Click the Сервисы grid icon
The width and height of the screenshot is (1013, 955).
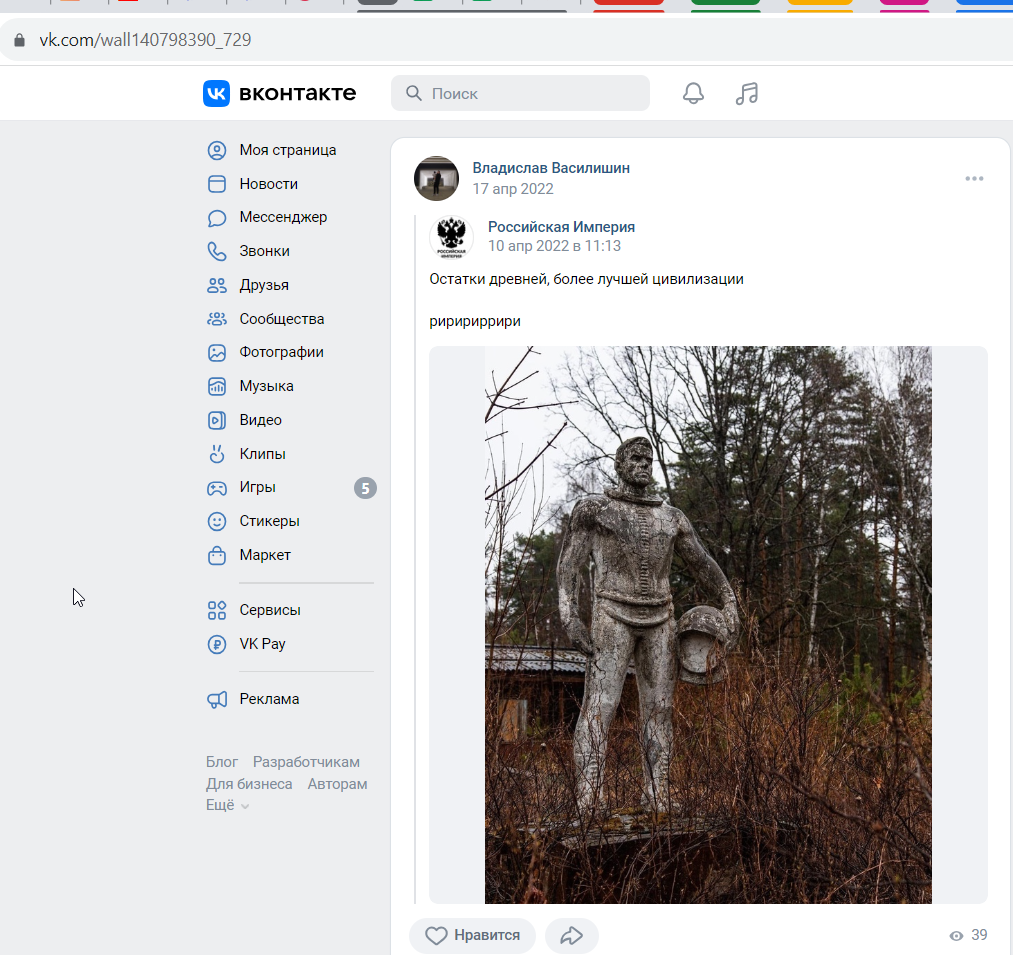pyautogui.click(x=217, y=611)
